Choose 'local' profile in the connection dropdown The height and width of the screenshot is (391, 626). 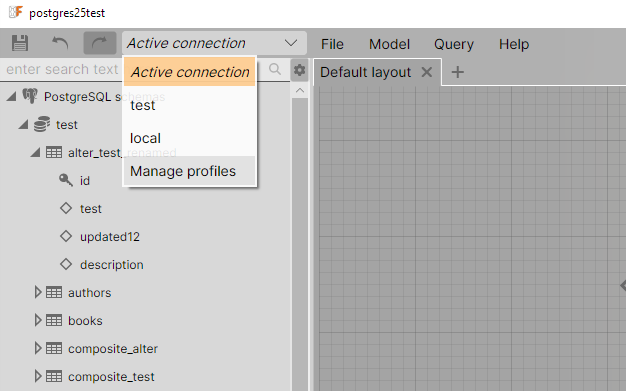point(190,138)
